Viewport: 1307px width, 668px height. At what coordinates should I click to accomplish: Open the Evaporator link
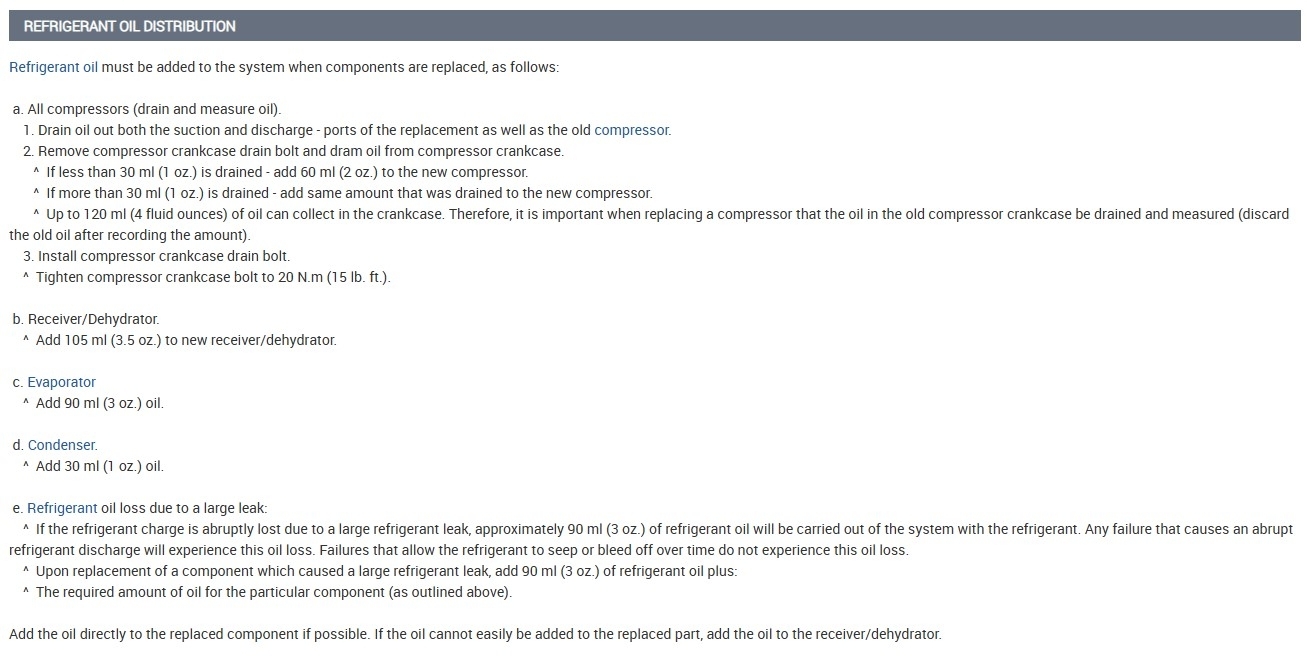click(61, 382)
